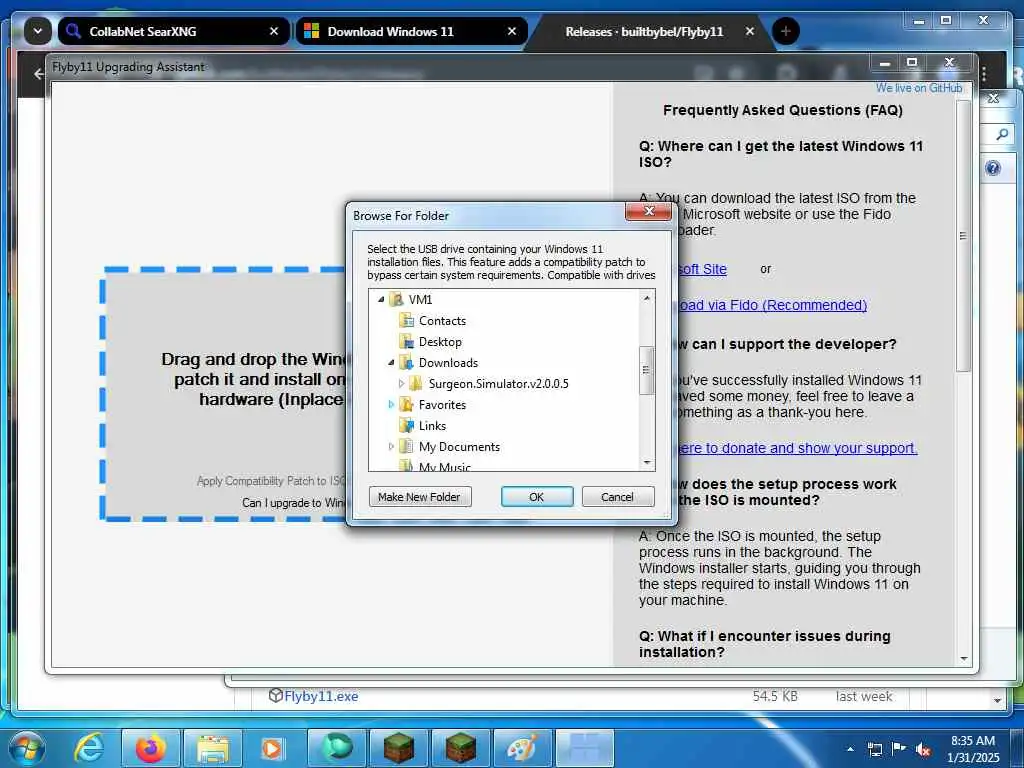Viewport: 1024px width, 768px height.
Task: Collapse the VM1 tree node
Action: point(381,299)
